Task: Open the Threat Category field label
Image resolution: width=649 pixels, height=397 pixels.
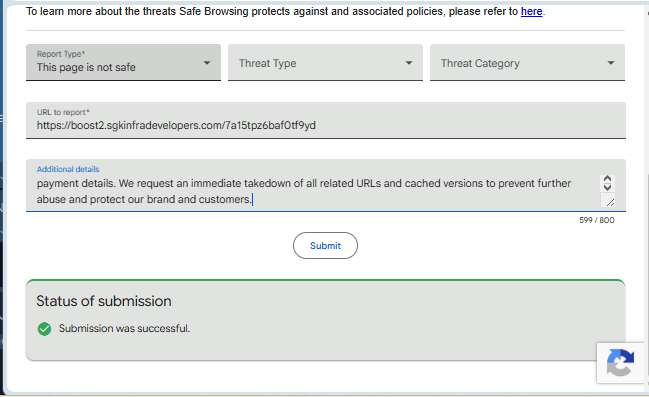Action: [x=480, y=63]
